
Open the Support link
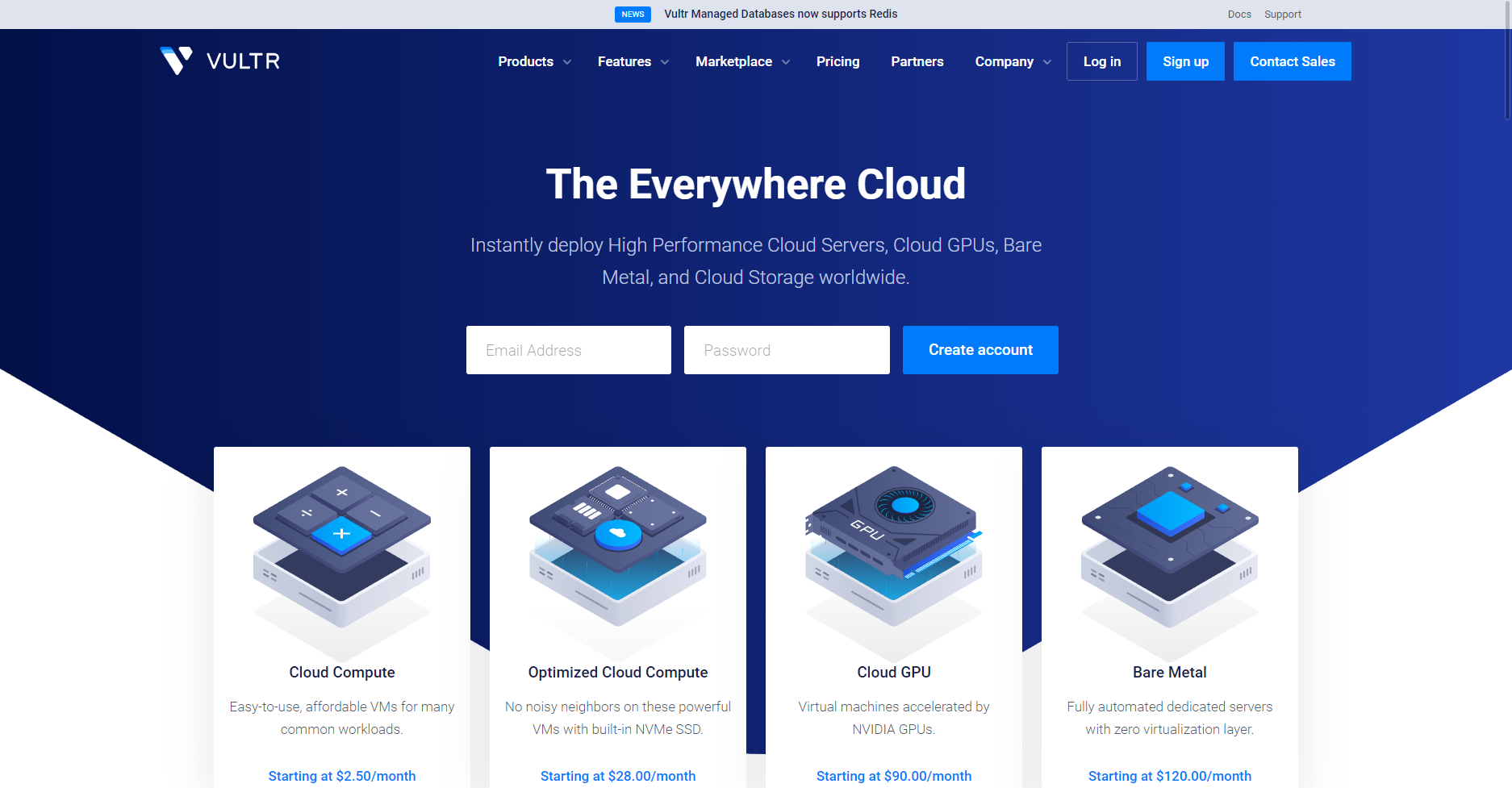(x=1283, y=15)
